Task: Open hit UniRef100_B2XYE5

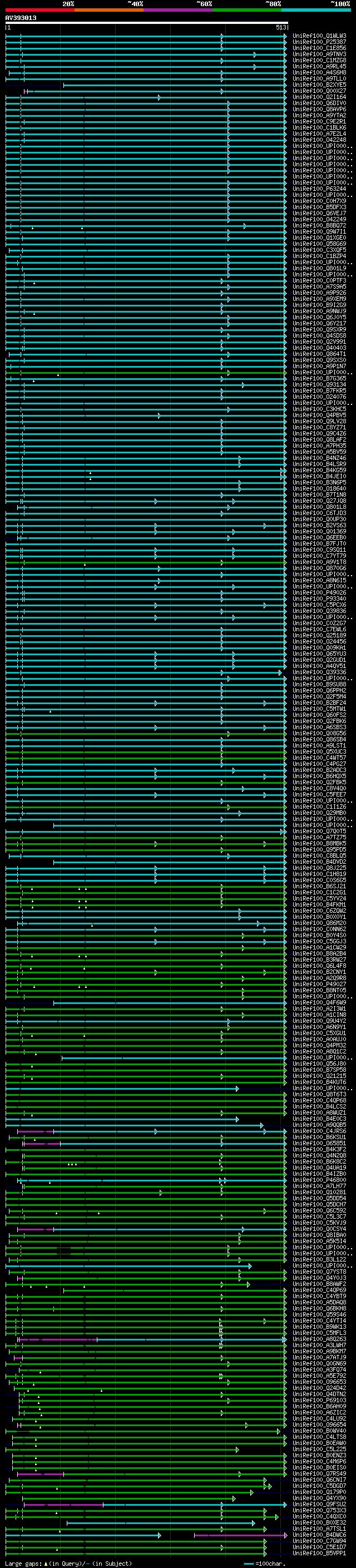Action: coord(319,85)
